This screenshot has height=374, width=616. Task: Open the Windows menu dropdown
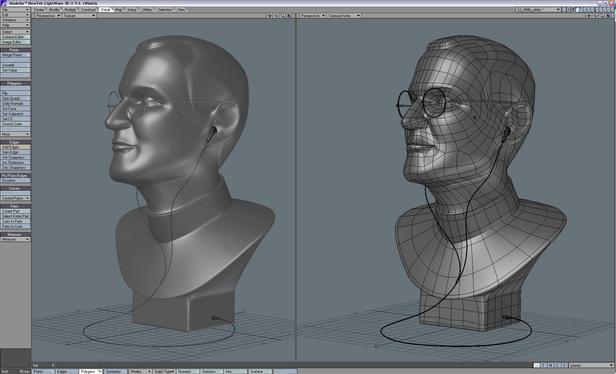[x=15, y=20]
